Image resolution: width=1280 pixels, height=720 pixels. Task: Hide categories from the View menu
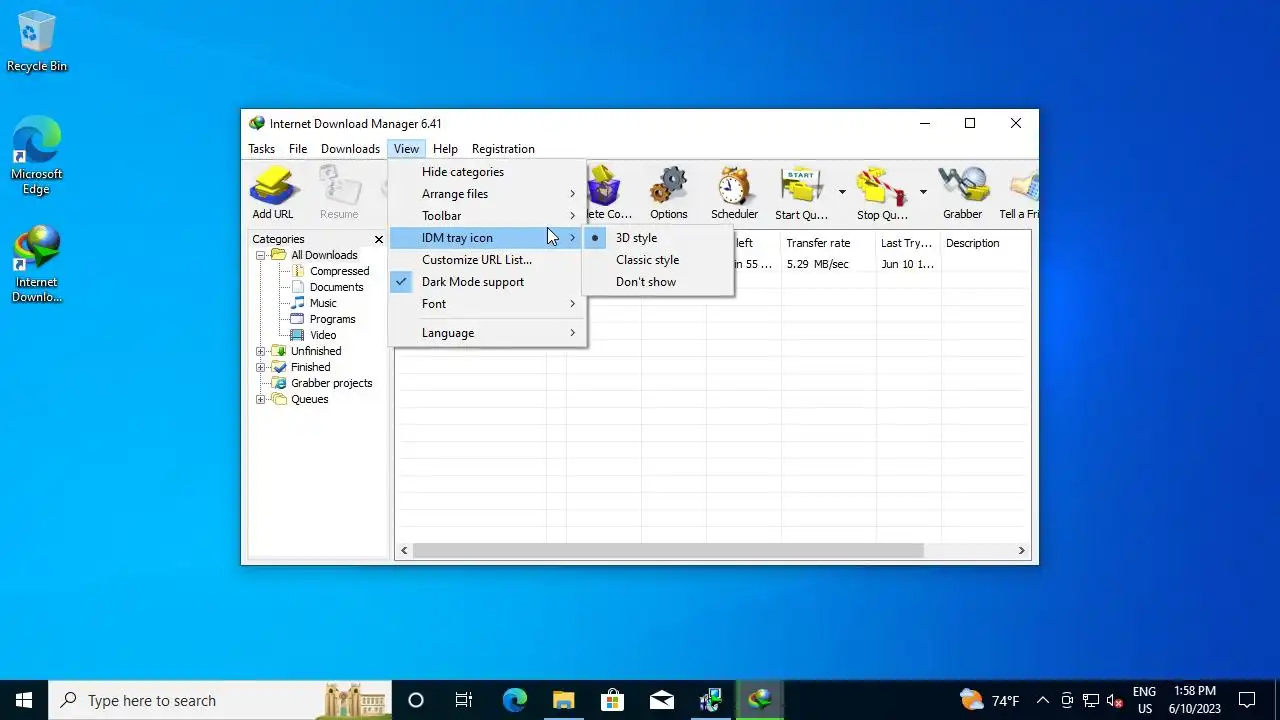click(487, 172)
